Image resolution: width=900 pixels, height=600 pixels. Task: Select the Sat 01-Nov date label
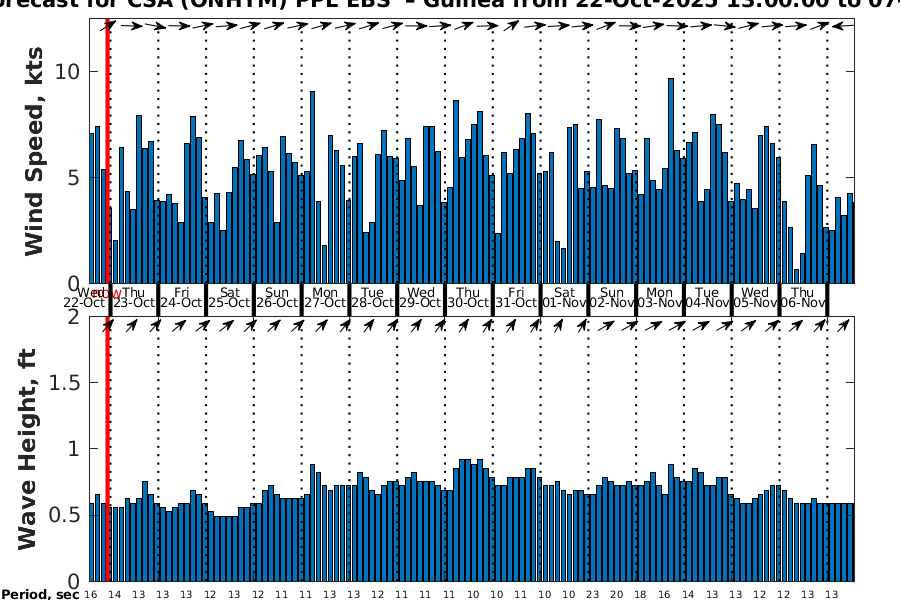[x=564, y=298]
